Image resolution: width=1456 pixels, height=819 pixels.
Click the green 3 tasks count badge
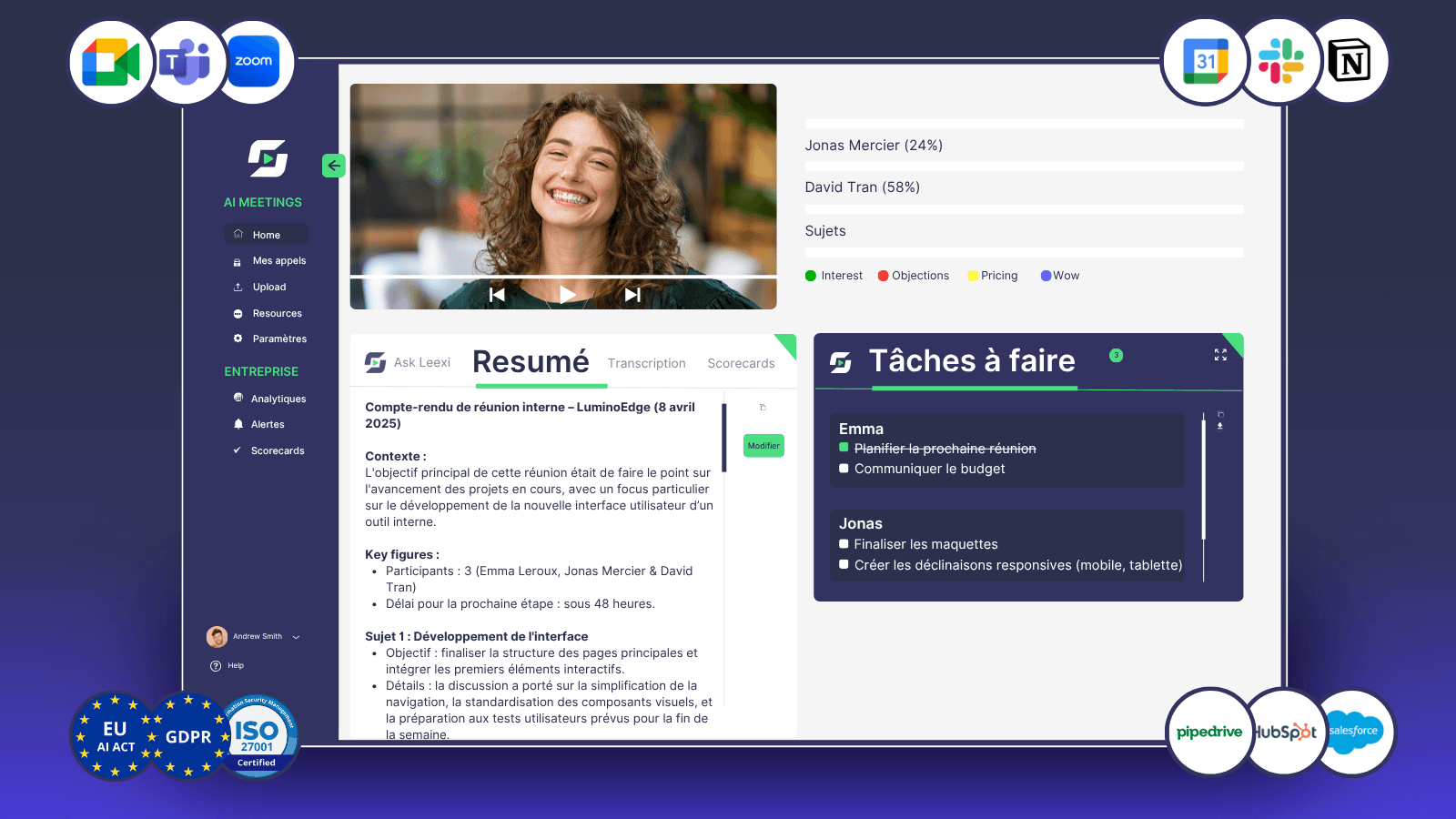pyautogui.click(x=1116, y=355)
